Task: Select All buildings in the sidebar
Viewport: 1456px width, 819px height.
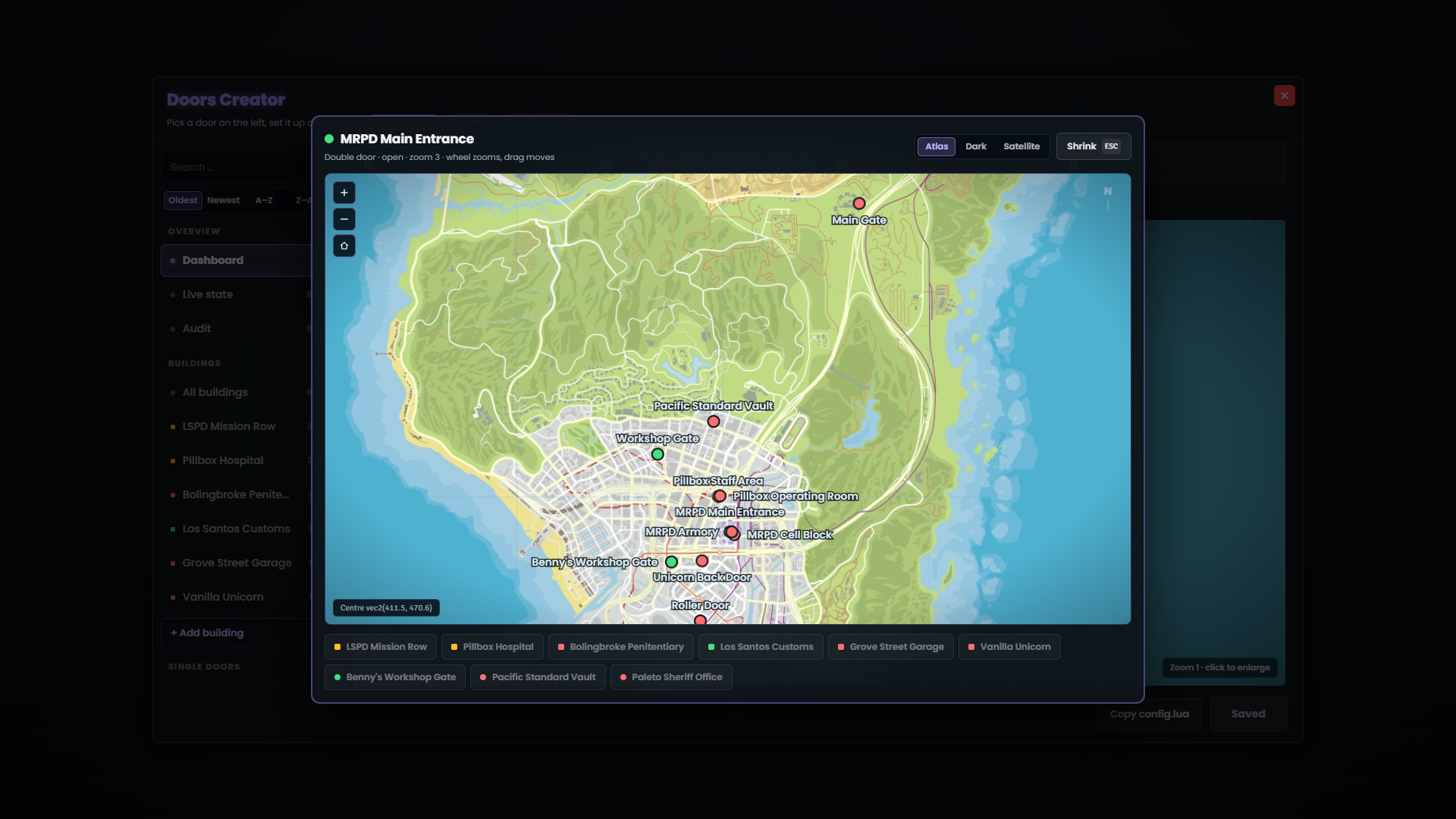Action: pyautogui.click(x=237, y=392)
